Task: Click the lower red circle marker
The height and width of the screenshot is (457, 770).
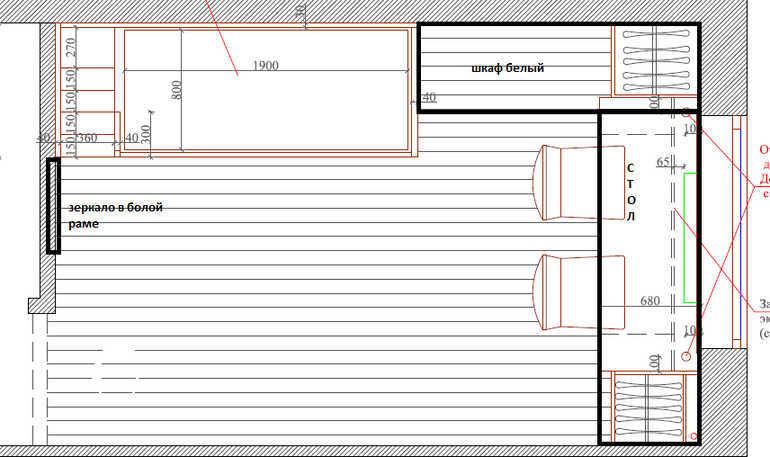Action: pos(687,355)
